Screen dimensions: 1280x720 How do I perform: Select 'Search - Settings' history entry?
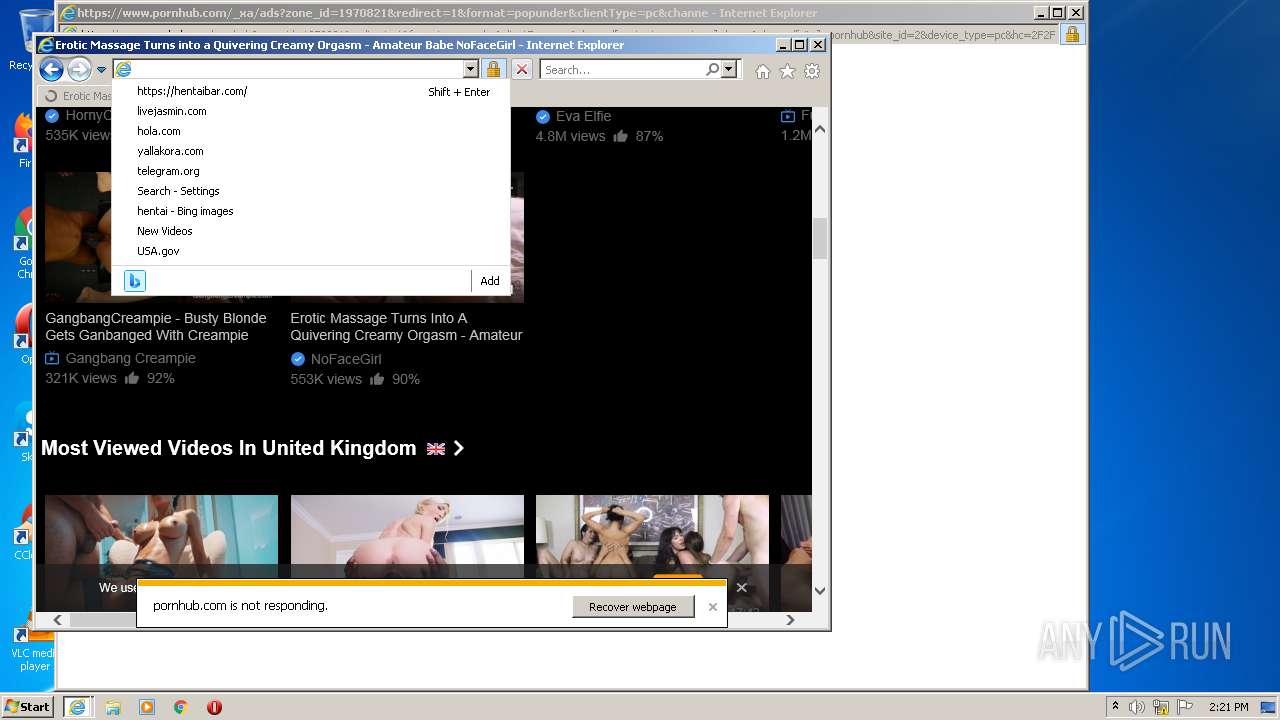pos(178,191)
